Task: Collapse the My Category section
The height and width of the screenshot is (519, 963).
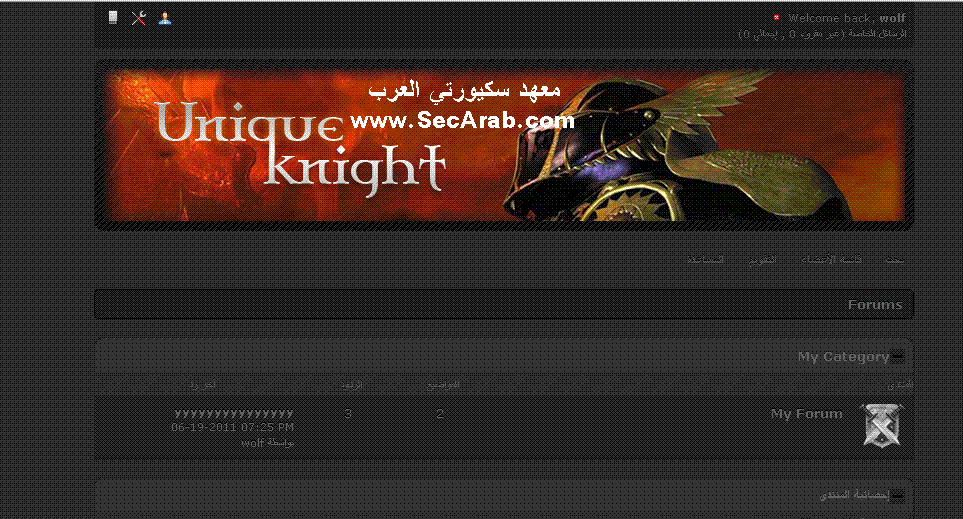Action: [x=897, y=357]
